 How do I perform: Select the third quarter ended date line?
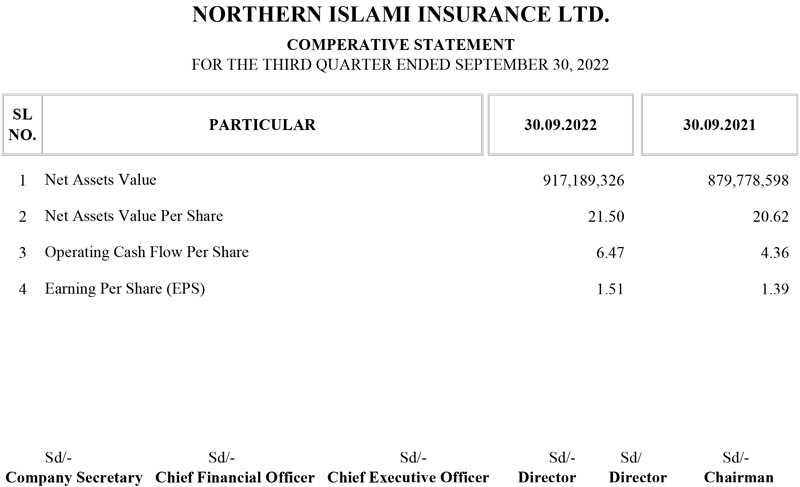coord(400,64)
